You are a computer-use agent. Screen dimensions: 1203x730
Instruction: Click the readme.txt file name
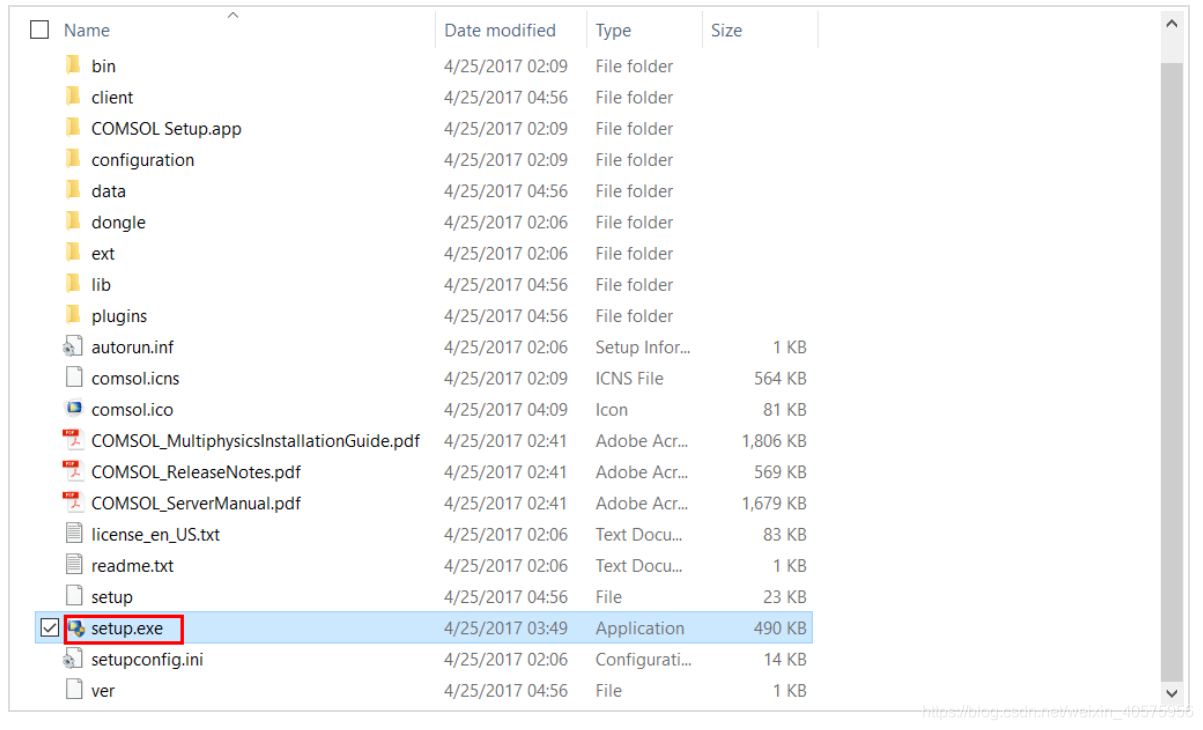tap(132, 565)
